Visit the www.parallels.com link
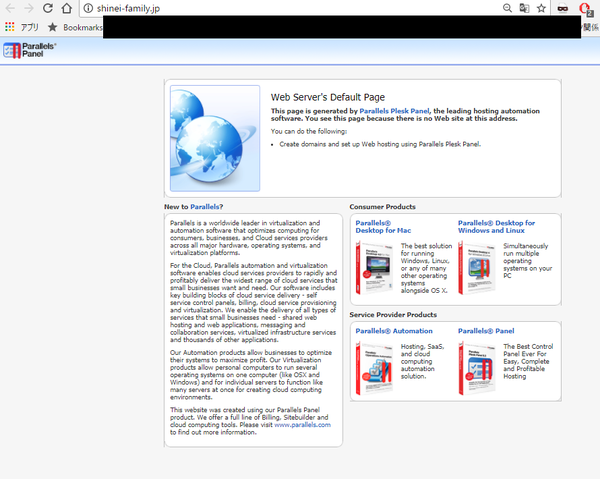 (x=302, y=425)
